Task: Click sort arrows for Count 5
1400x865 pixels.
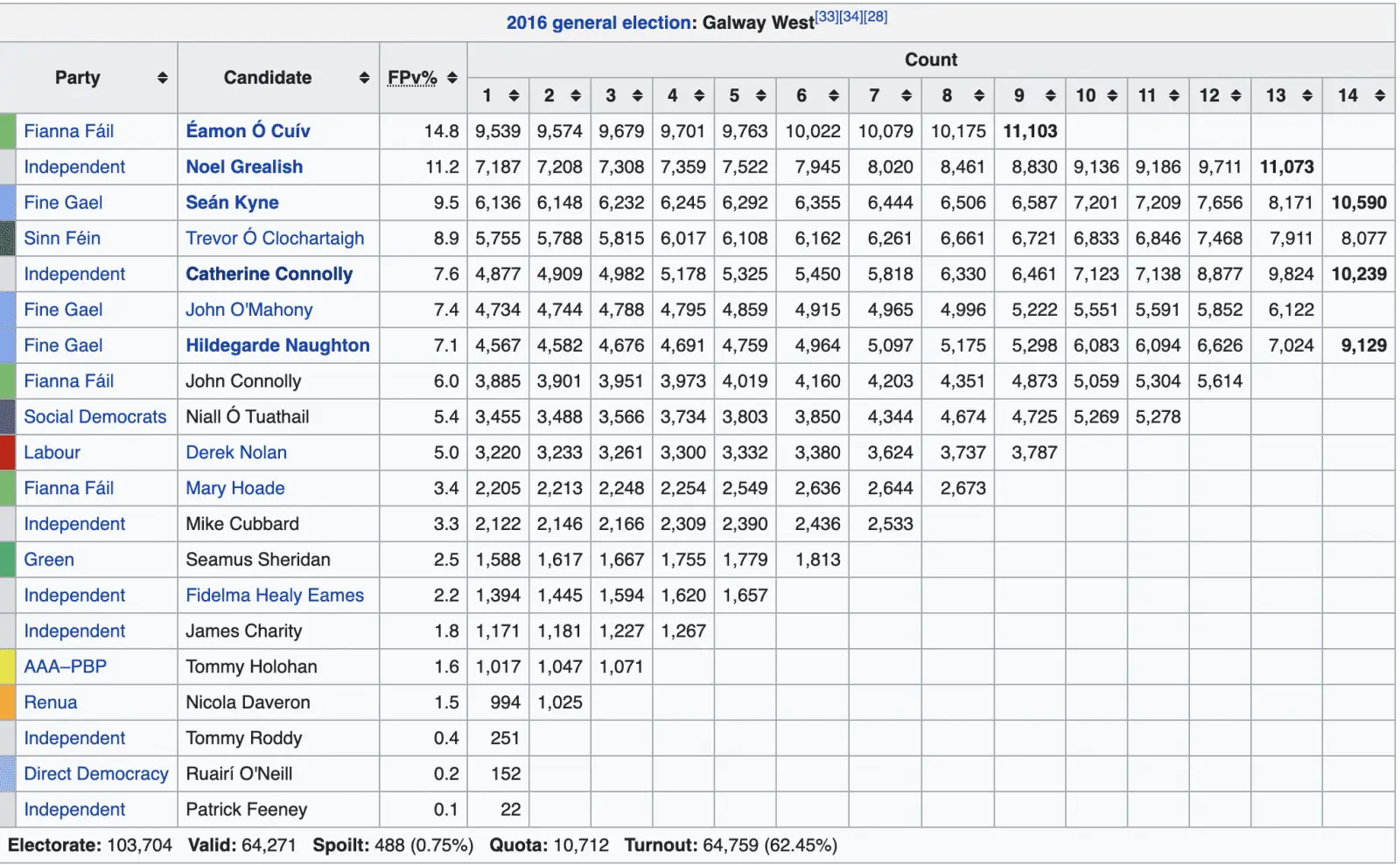Action: pos(761,96)
